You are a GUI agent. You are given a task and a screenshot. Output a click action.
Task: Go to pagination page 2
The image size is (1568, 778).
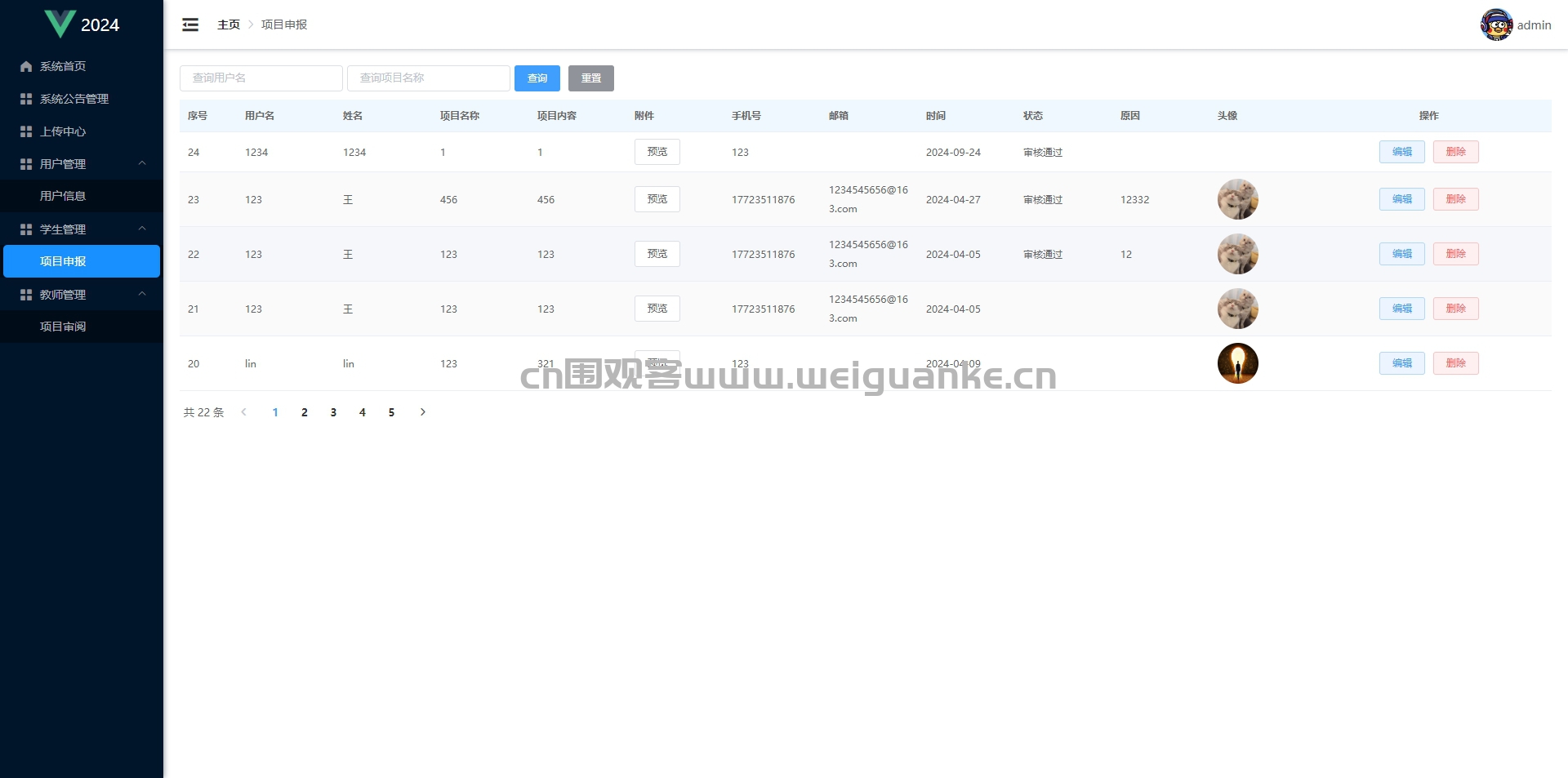tap(305, 412)
